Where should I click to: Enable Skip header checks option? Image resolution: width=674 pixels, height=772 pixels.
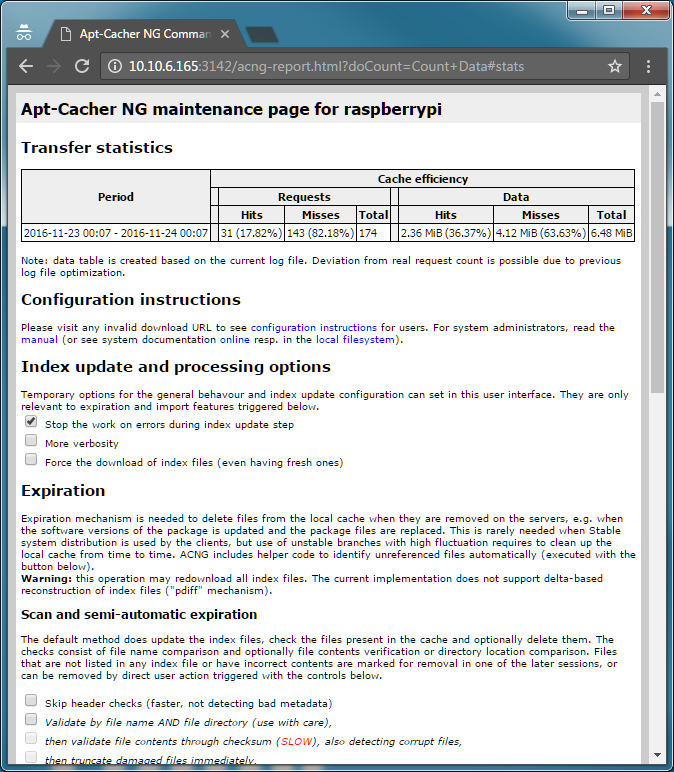[31, 700]
